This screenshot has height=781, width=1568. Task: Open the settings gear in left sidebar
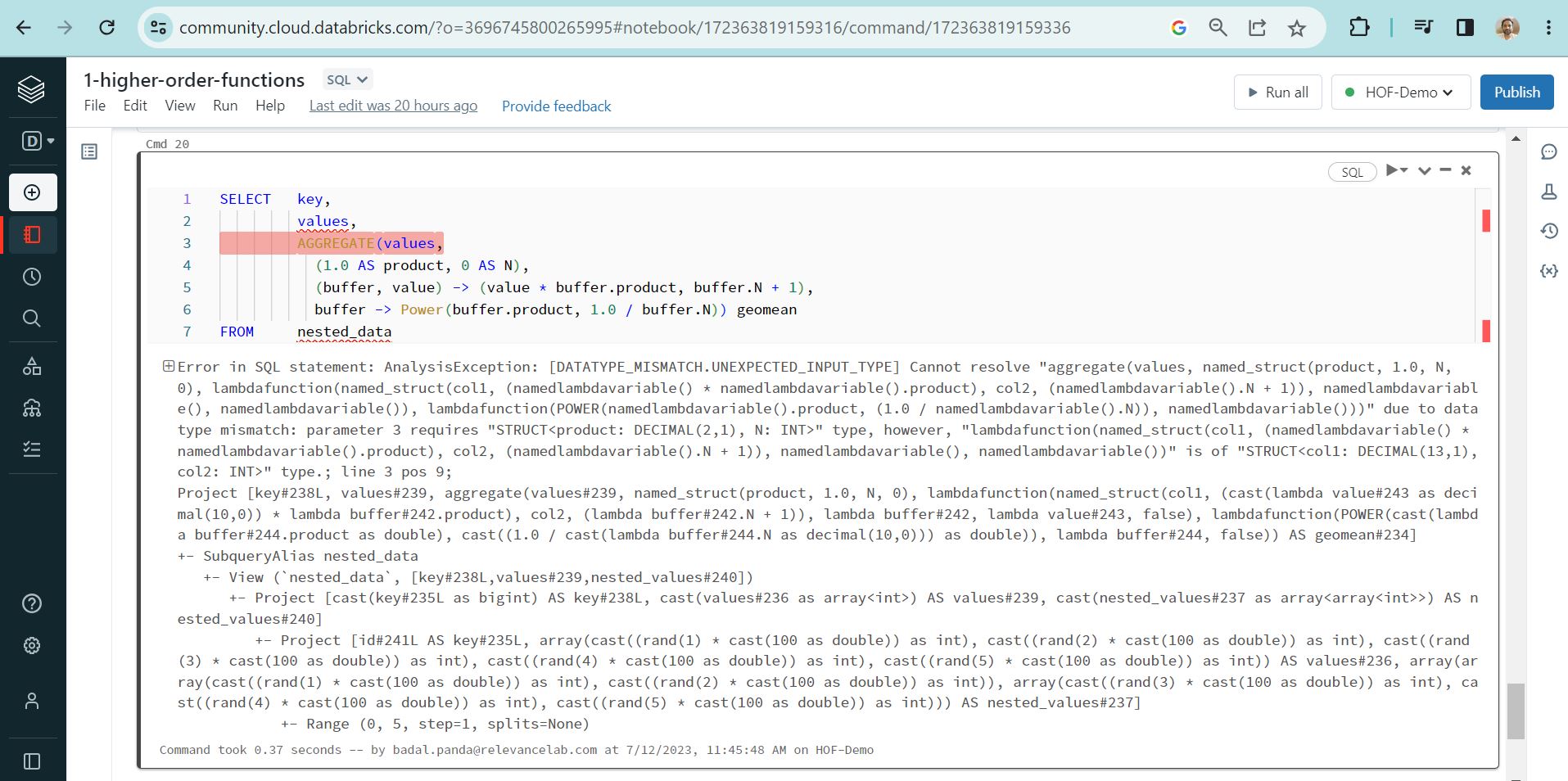32,646
